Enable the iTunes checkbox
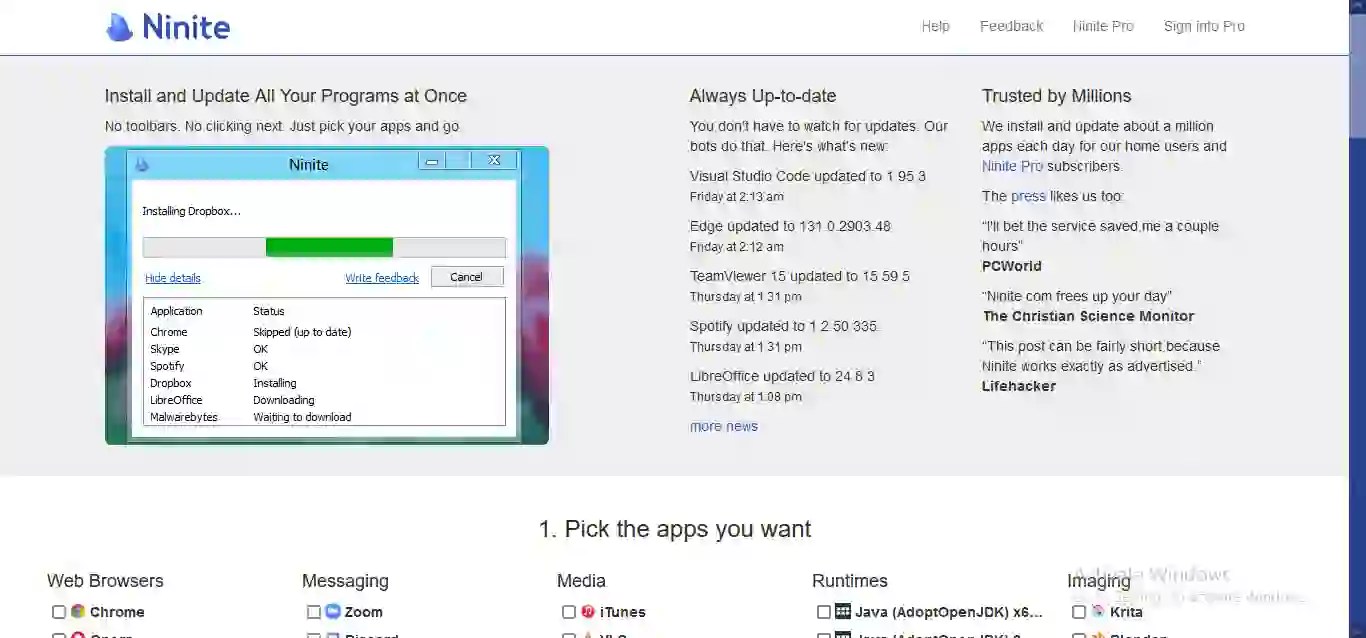The image size is (1366, 638). (569, 612)
